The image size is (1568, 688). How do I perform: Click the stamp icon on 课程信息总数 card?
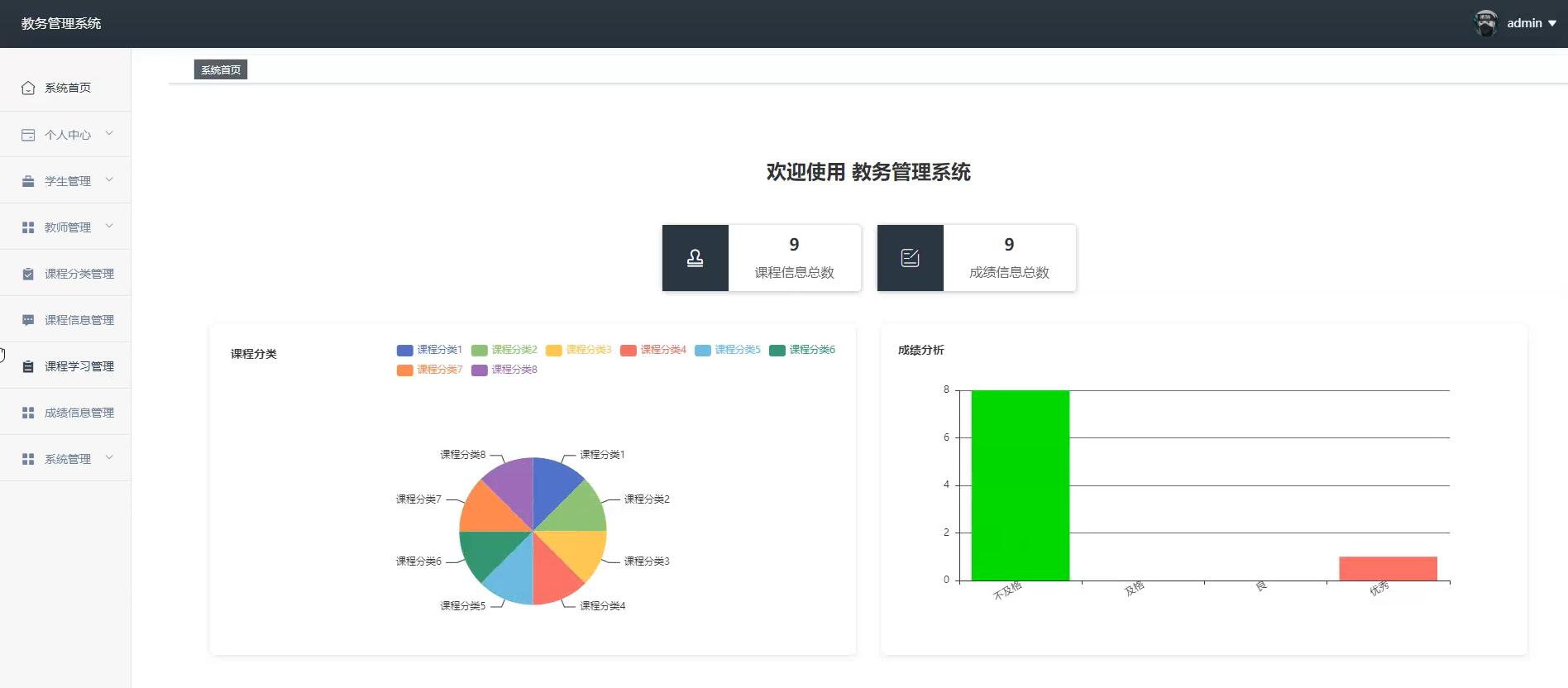point(696,258)
